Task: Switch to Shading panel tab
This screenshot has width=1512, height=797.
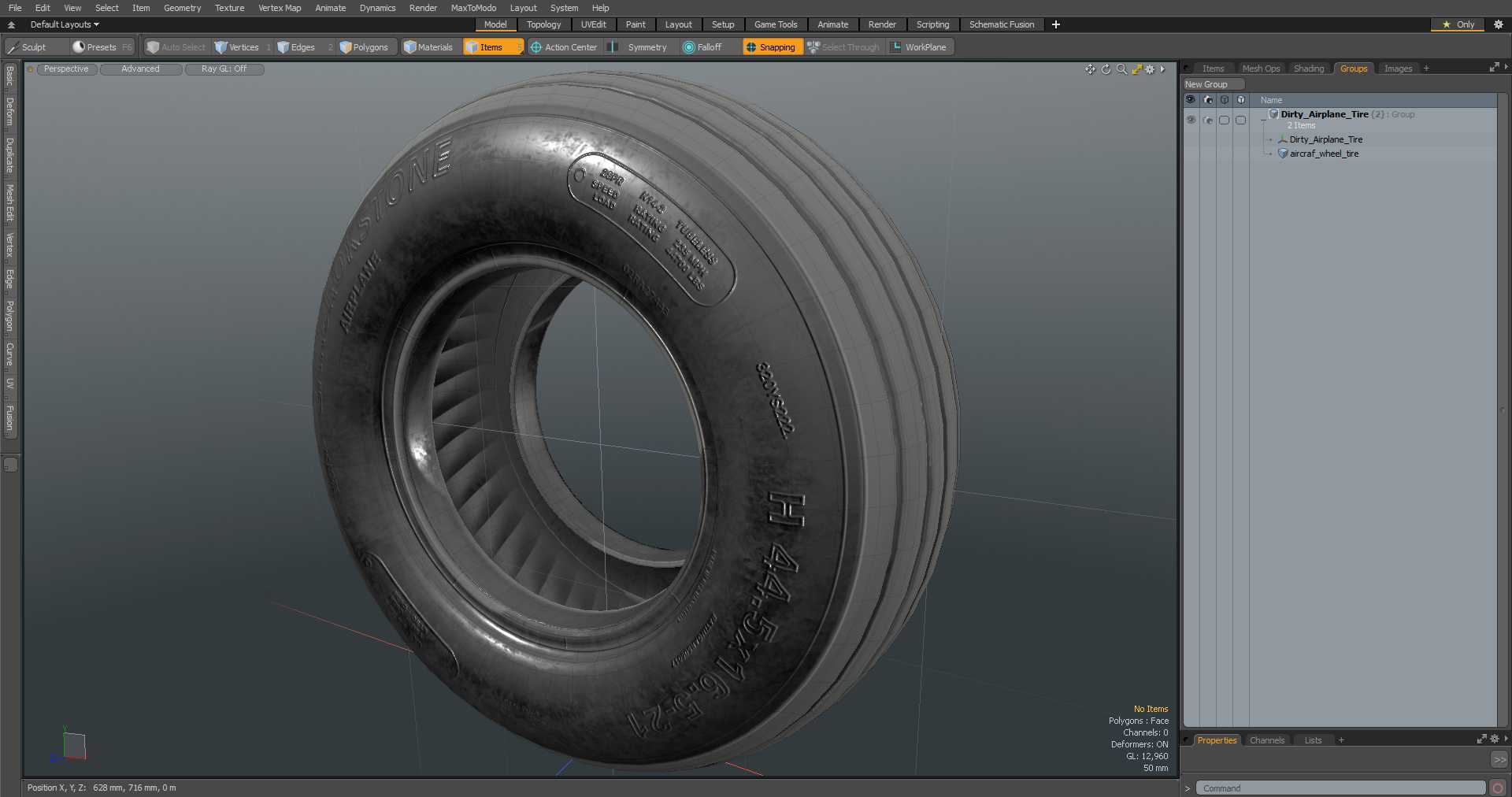Action: [x=1309, y=69]
